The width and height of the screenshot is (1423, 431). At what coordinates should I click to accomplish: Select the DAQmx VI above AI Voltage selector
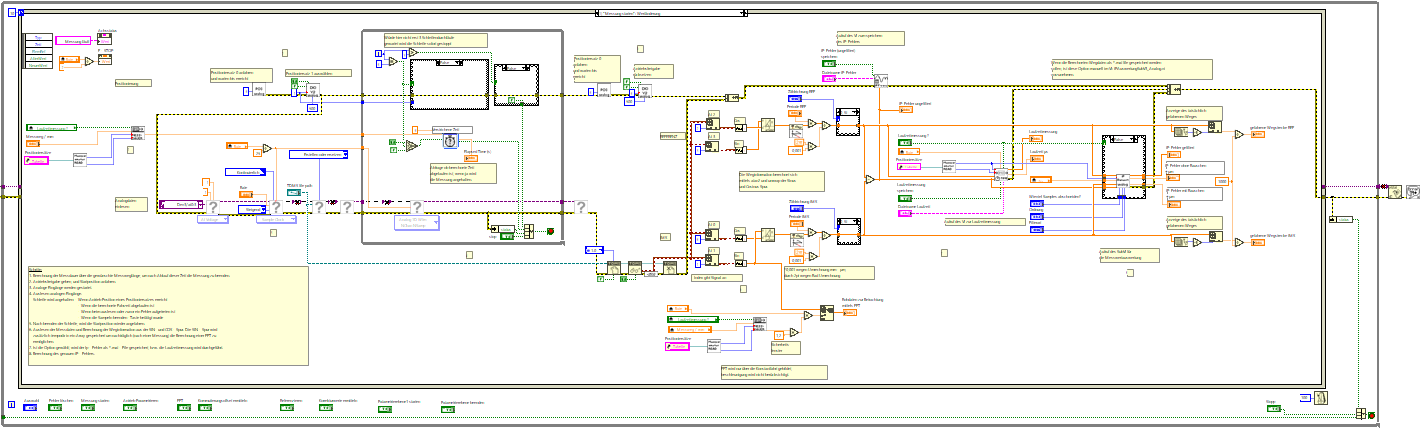point(212,207)
